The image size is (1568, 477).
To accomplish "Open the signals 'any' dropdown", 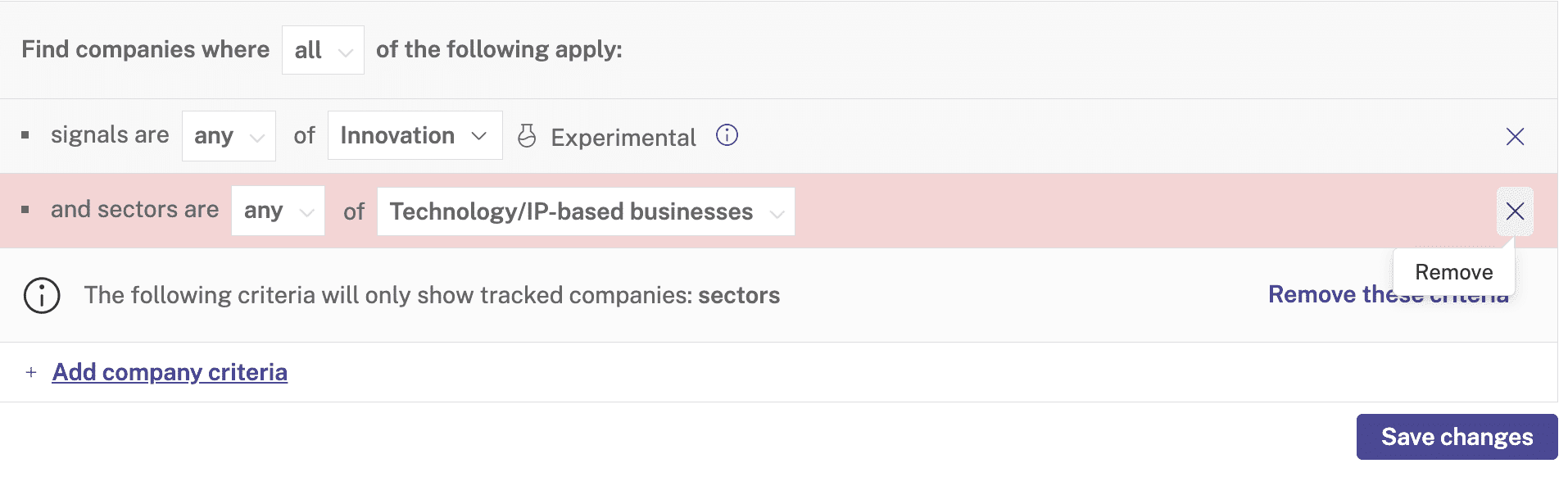I will (x=229, y=135).
